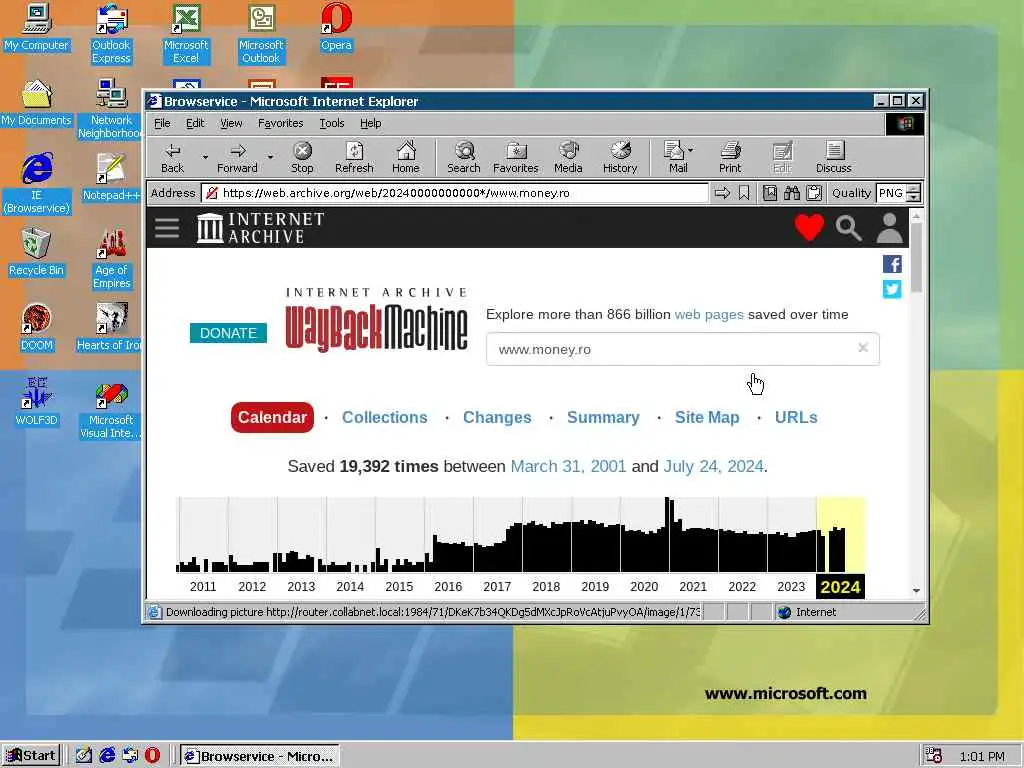Open the History toolbar button

click(x=620, y=158)
